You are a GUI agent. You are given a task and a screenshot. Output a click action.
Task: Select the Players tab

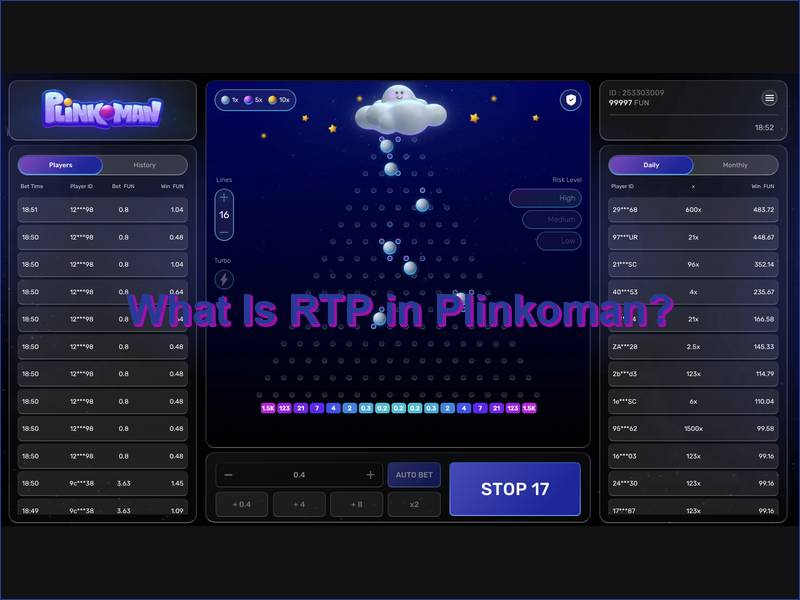[x=60, y=165]
